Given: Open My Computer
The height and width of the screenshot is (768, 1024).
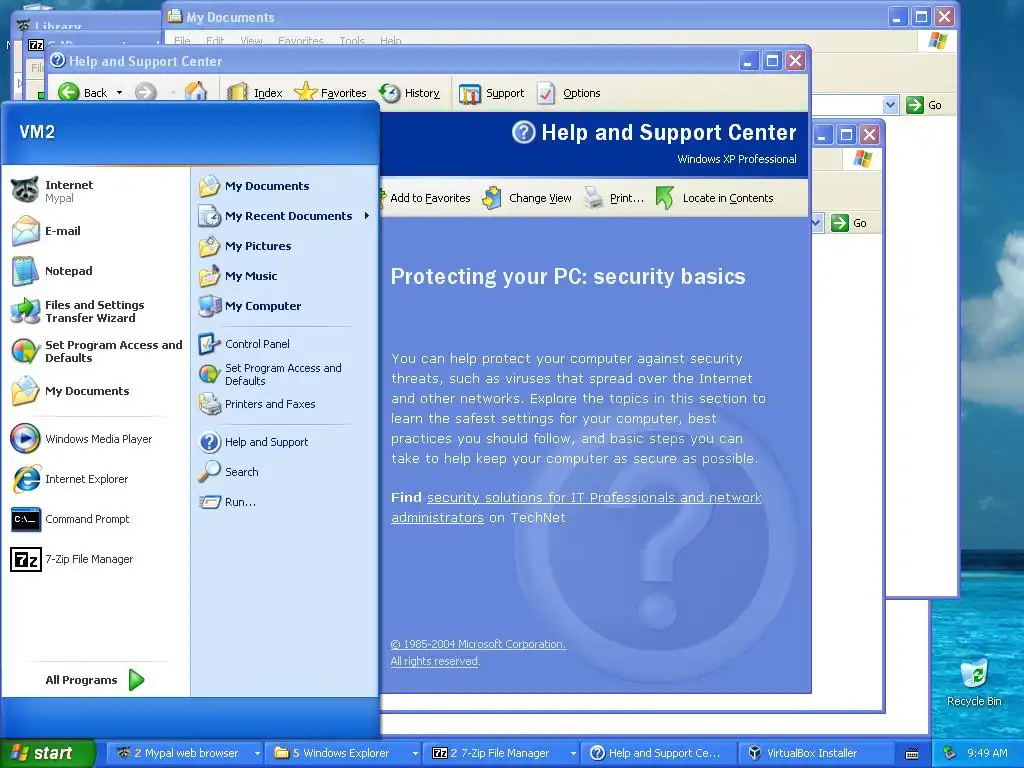Looking at the screenshot, I should pyautogui.click(x=285, y=306).
